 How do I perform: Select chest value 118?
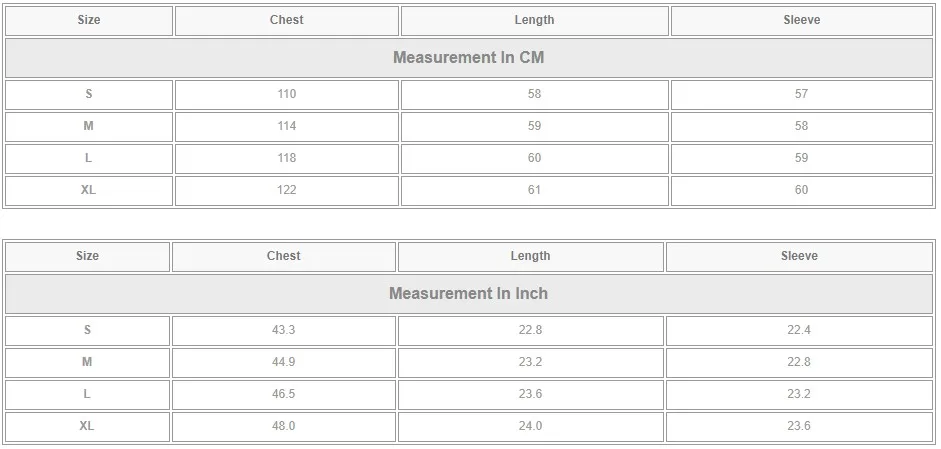[287, 158]
